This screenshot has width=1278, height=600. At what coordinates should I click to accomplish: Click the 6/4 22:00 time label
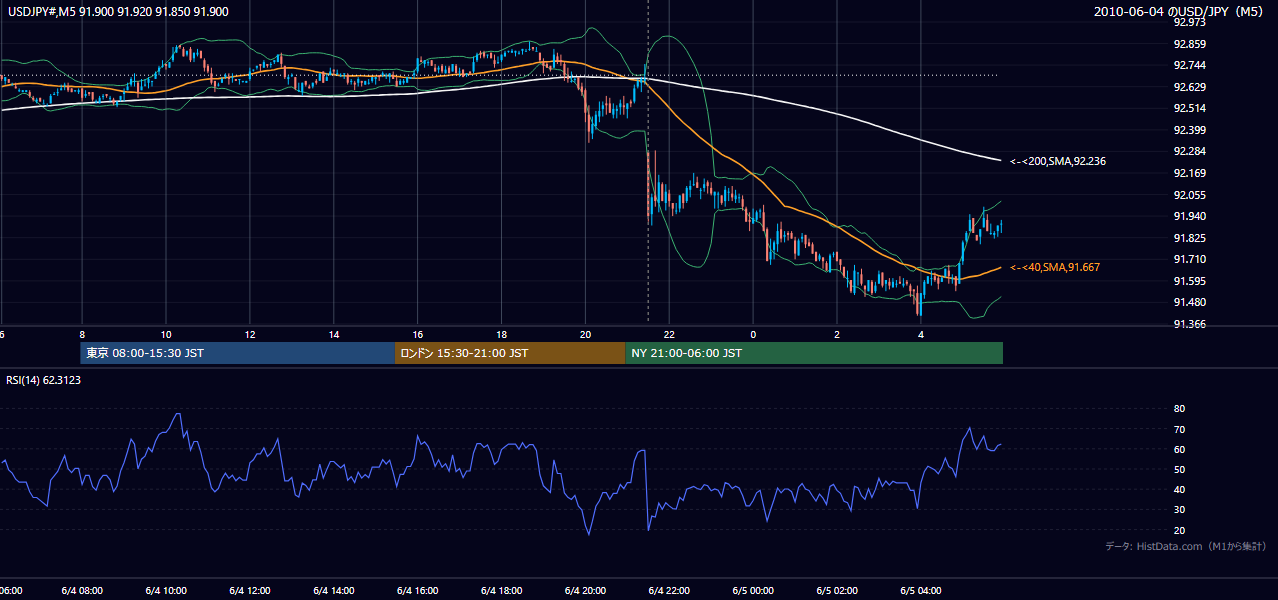pyautogui.click(x=669, y=591)
